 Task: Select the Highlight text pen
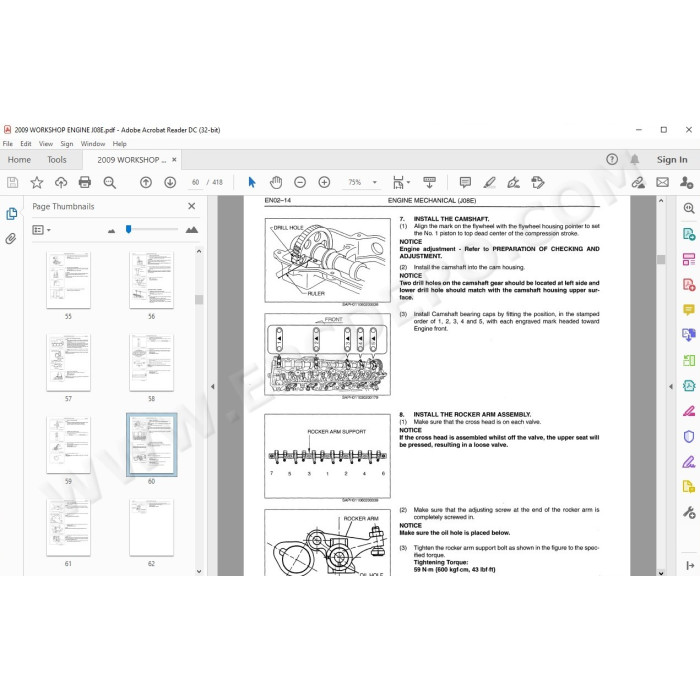[x=489, y=182]
